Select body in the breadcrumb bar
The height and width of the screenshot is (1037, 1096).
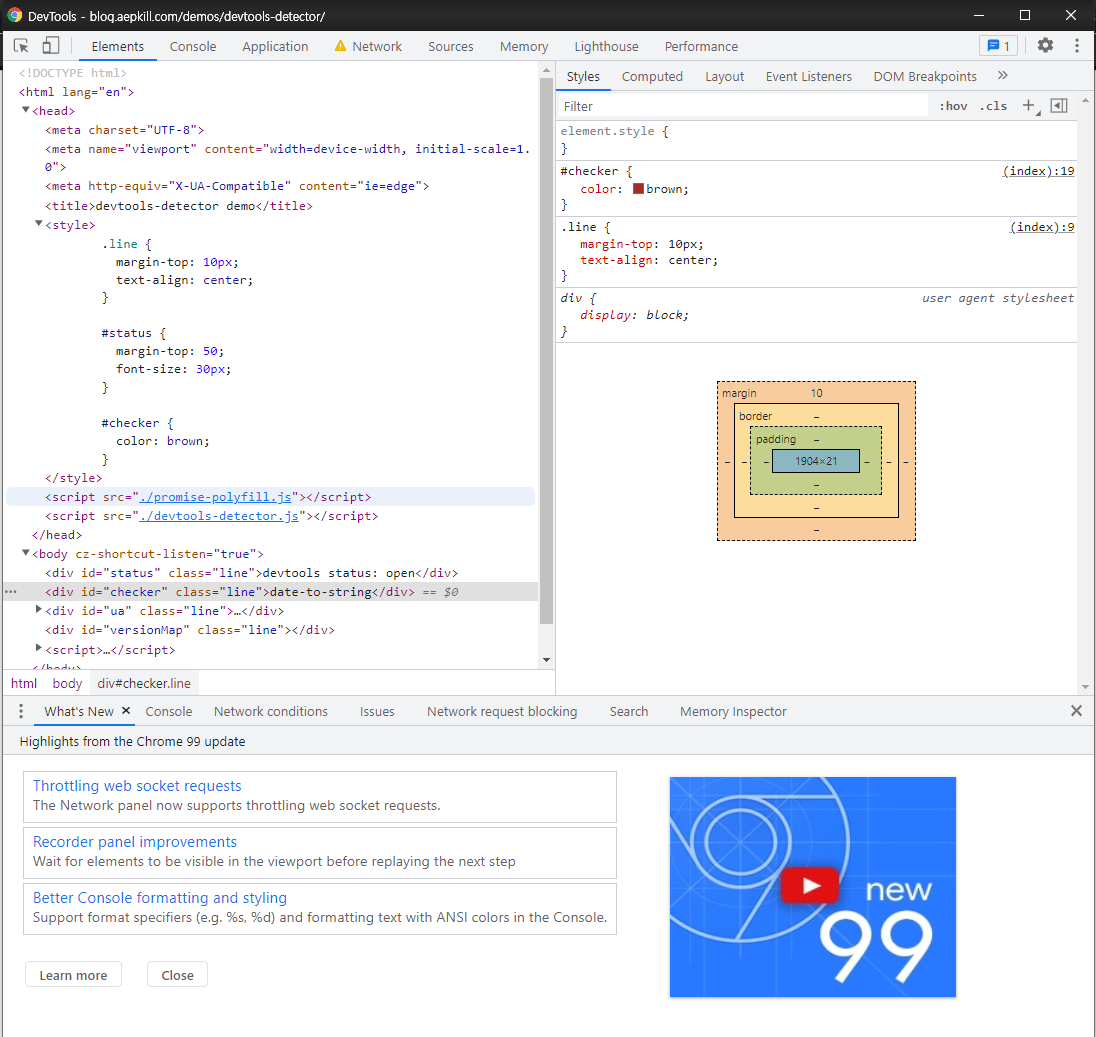[x=67, y=683]
